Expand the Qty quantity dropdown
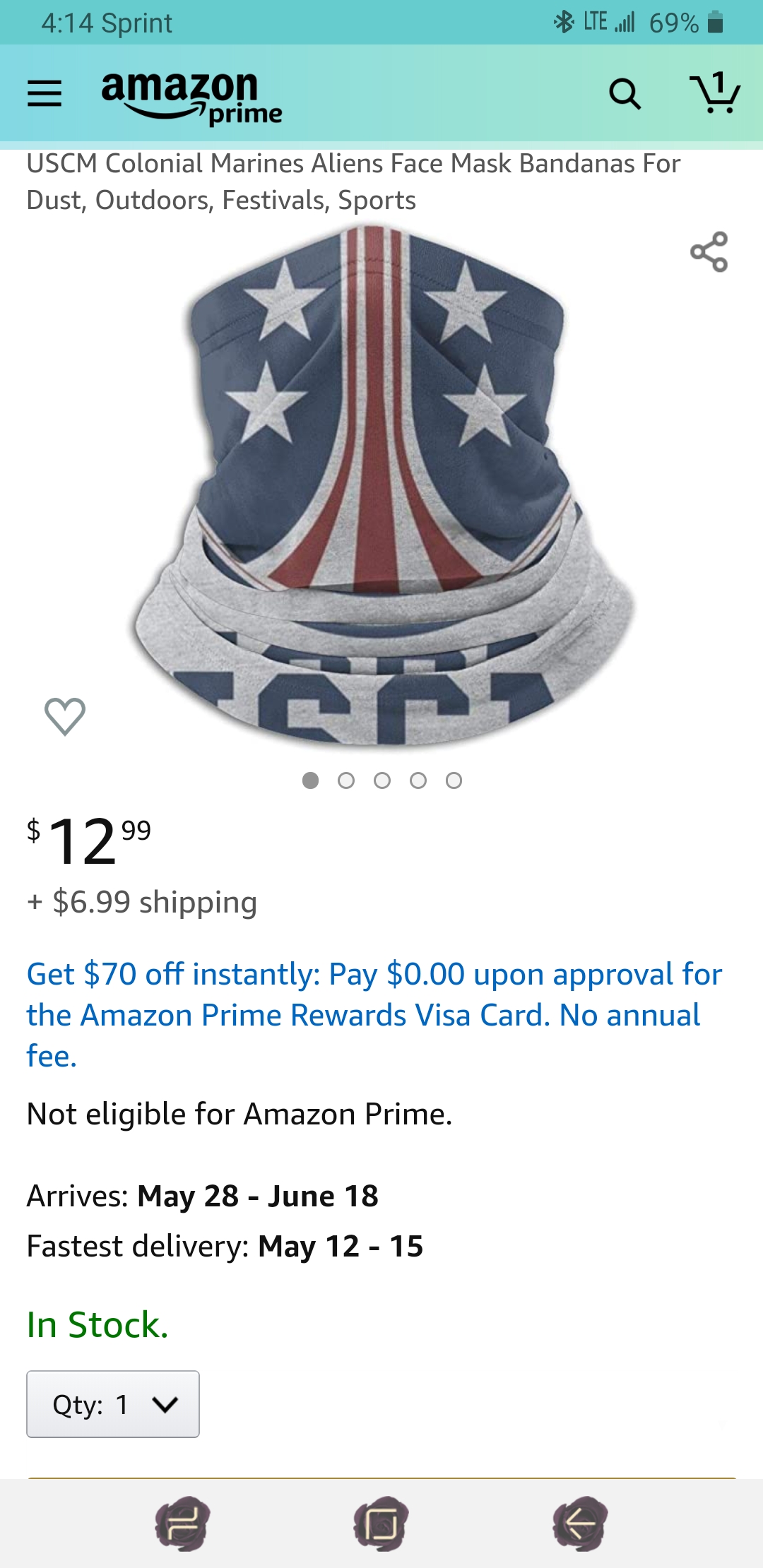This screenshot has height=1568, width=763. click(113, 1404)
